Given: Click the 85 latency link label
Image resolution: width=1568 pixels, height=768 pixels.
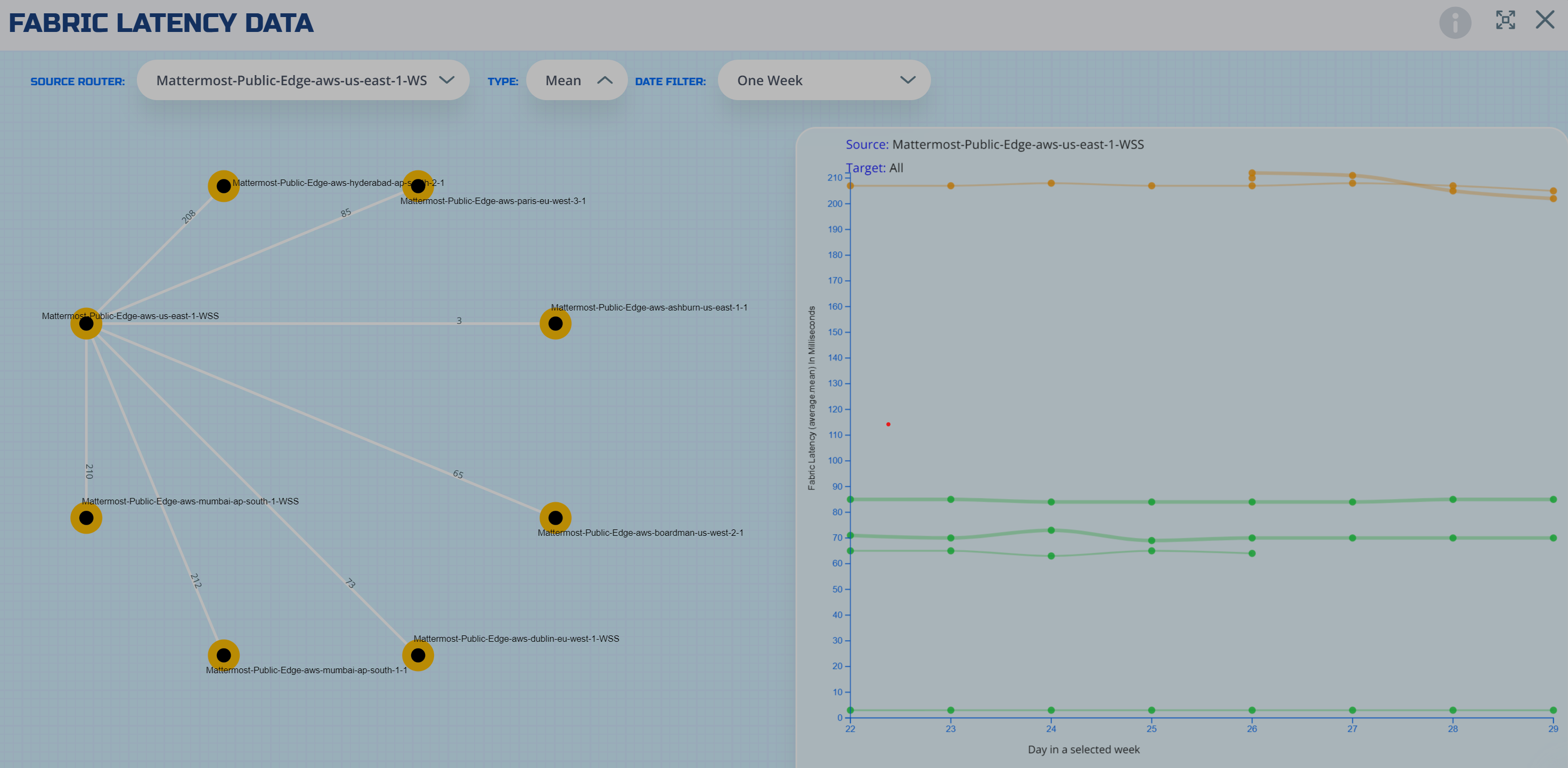Looking at the screenshot, I should tap(346, 213).
